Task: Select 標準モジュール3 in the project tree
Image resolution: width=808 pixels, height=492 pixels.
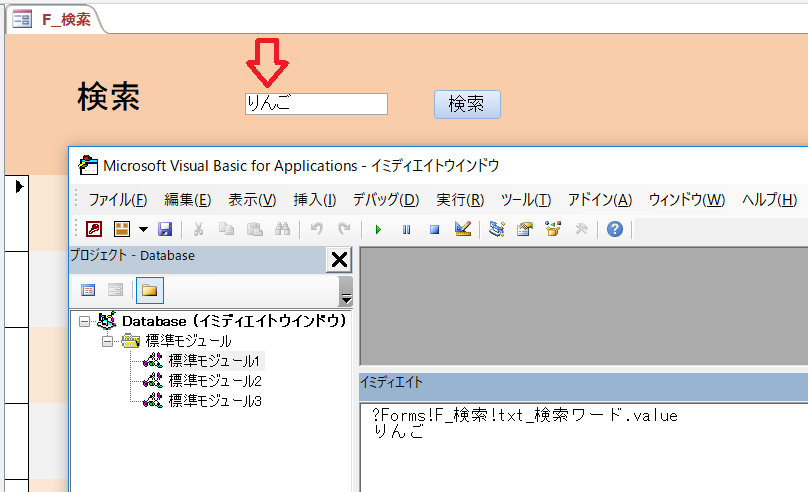Action: (215, 401)
